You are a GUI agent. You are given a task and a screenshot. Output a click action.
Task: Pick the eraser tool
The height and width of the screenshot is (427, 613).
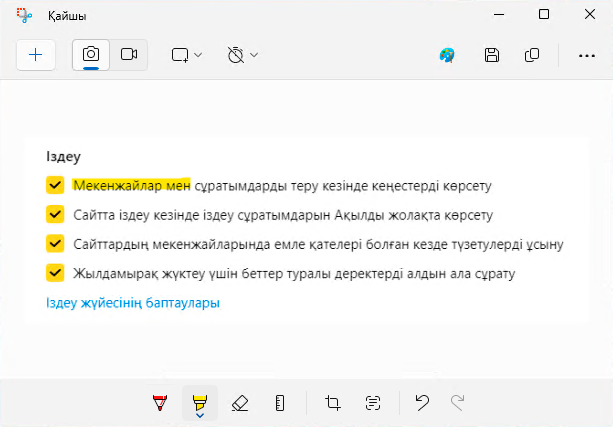point(238,402)
